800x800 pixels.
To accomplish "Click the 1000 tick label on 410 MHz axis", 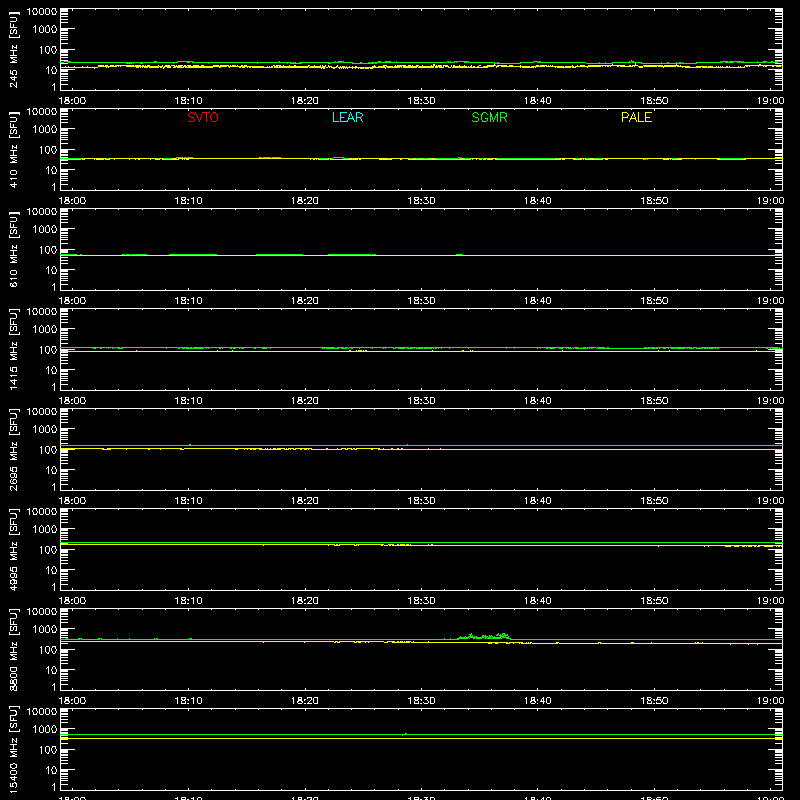I will coord(45,130).
